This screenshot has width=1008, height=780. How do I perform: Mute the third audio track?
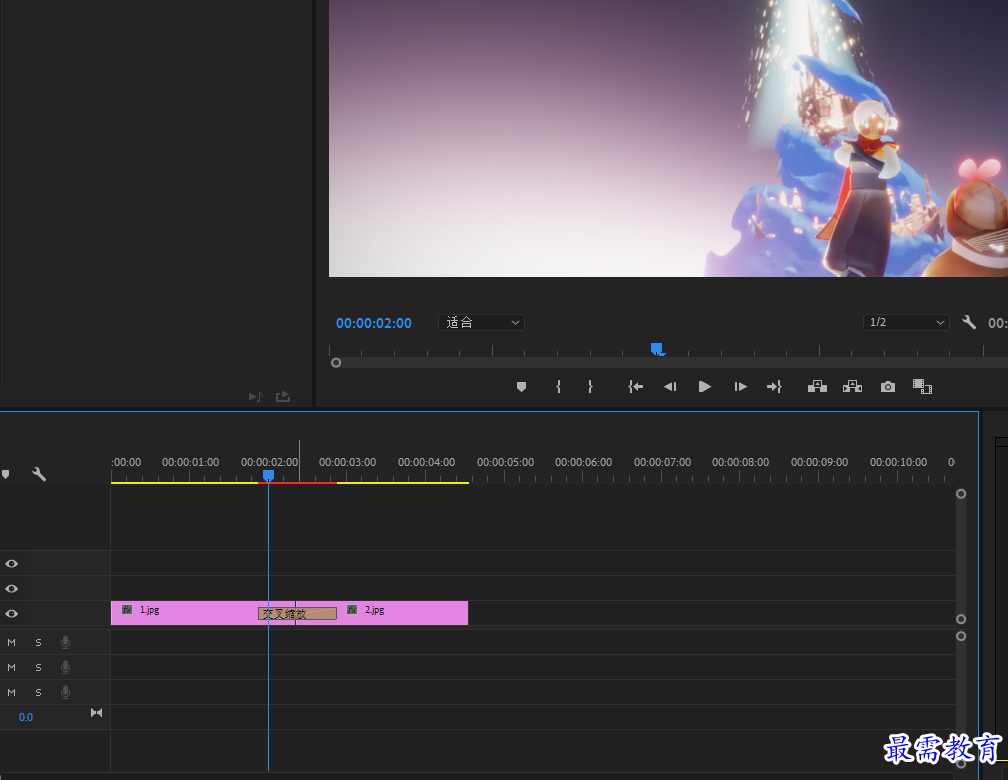pos(12,693)
